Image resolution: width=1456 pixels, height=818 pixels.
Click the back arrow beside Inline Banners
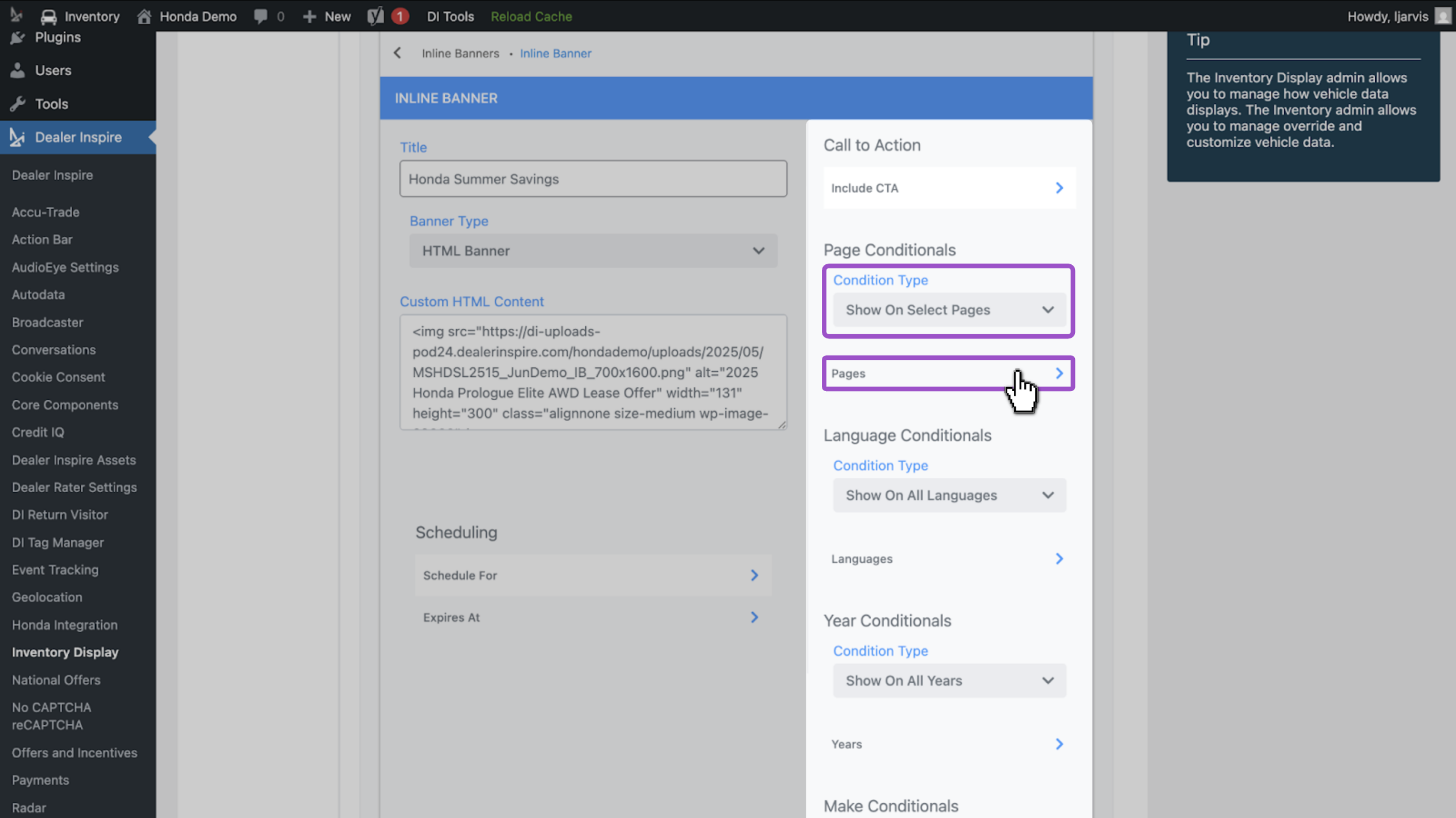tap(398, 53)
